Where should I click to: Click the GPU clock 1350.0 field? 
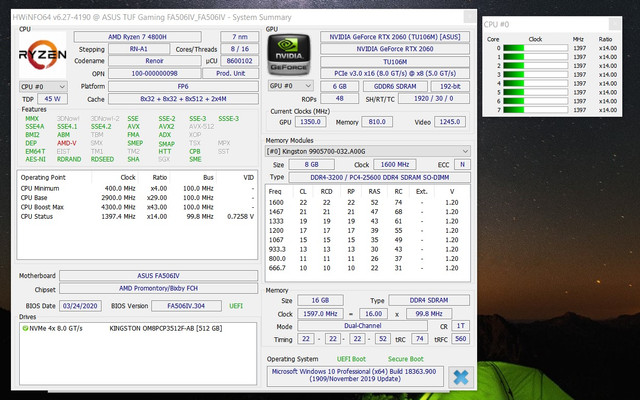point(311,122)
